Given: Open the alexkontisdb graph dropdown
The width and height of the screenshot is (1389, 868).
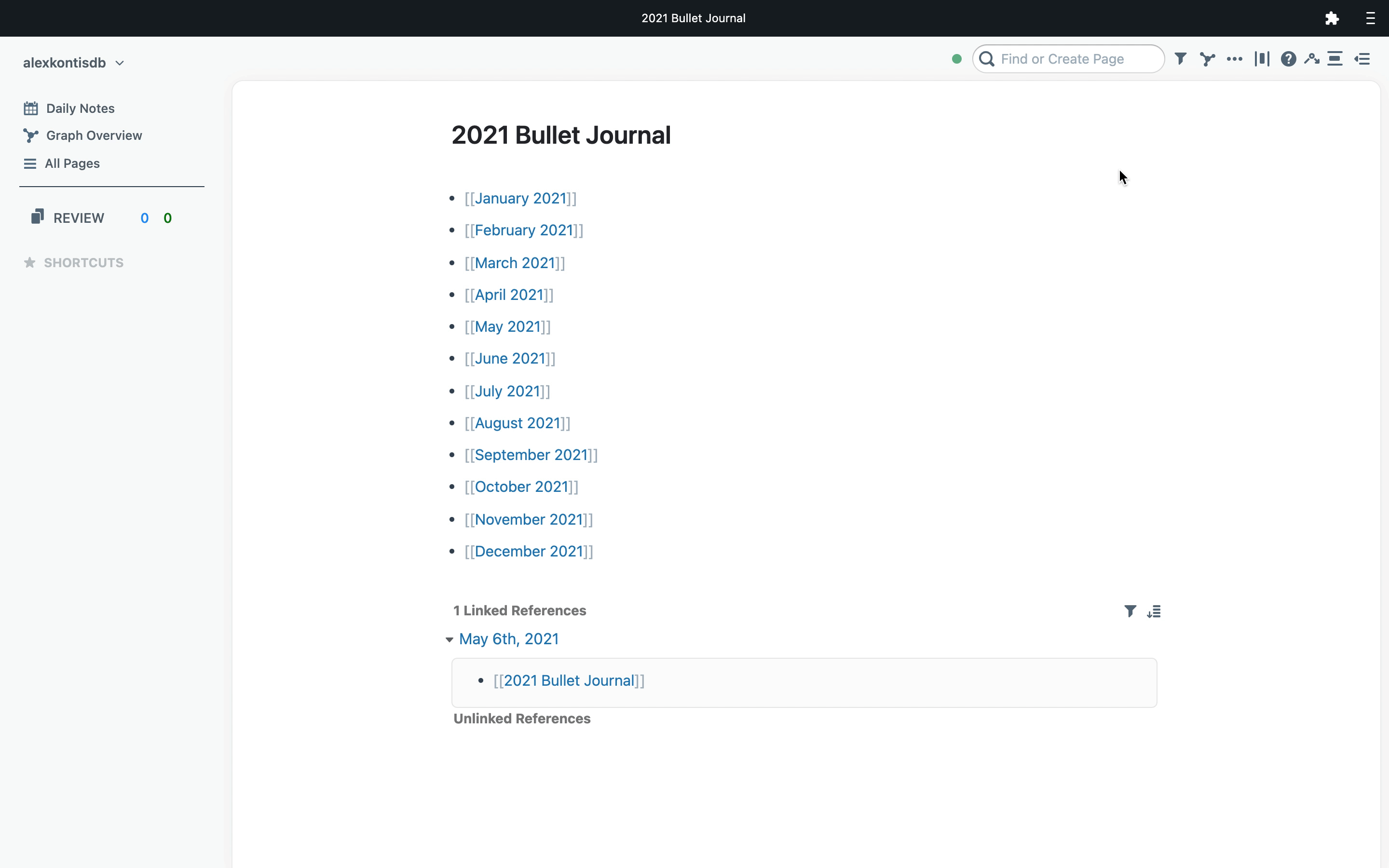Looking at the screenshot, I should (x=73, y=63).
